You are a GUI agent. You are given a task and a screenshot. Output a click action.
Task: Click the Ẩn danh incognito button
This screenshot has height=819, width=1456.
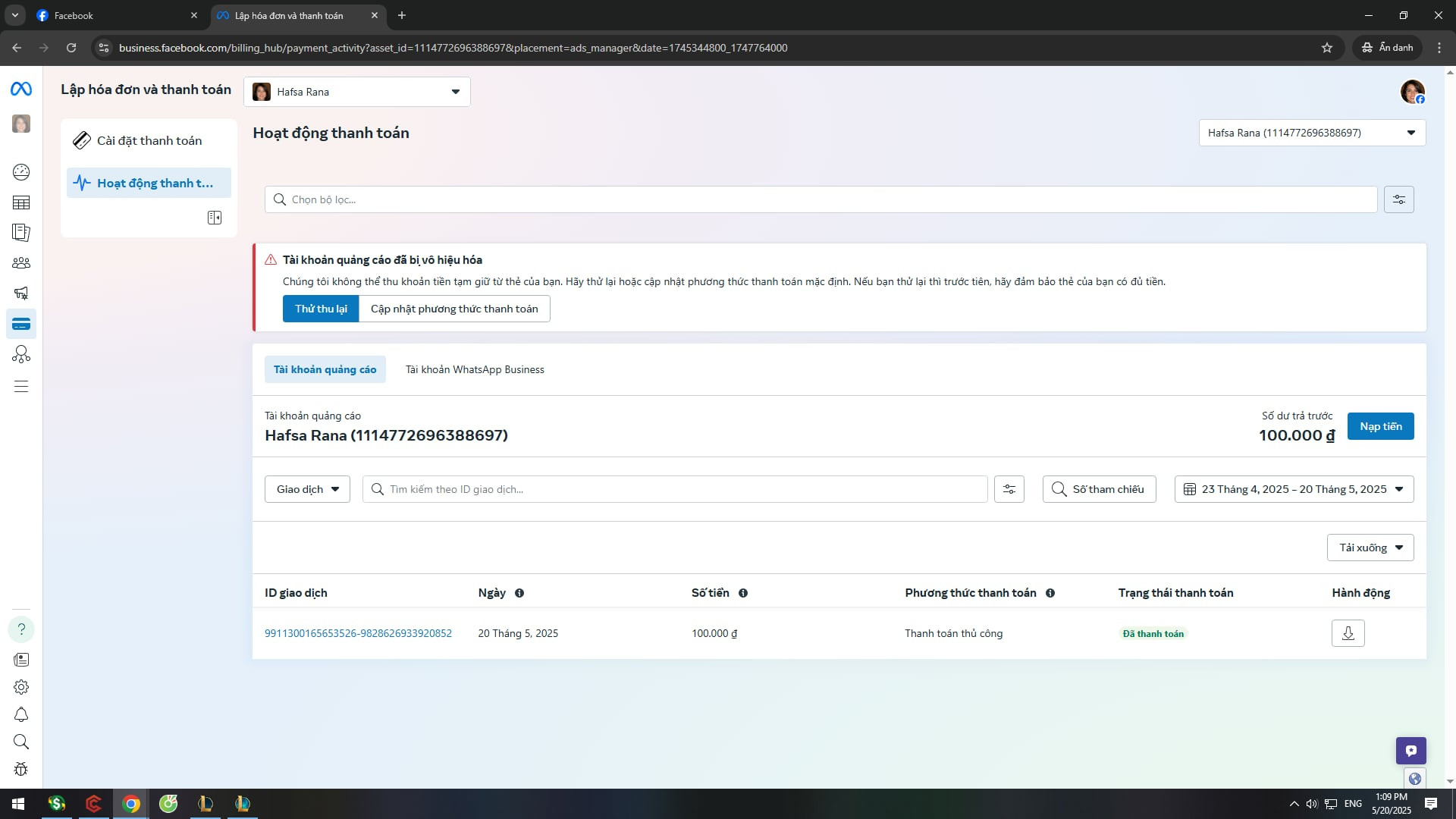pos(1387,48)
